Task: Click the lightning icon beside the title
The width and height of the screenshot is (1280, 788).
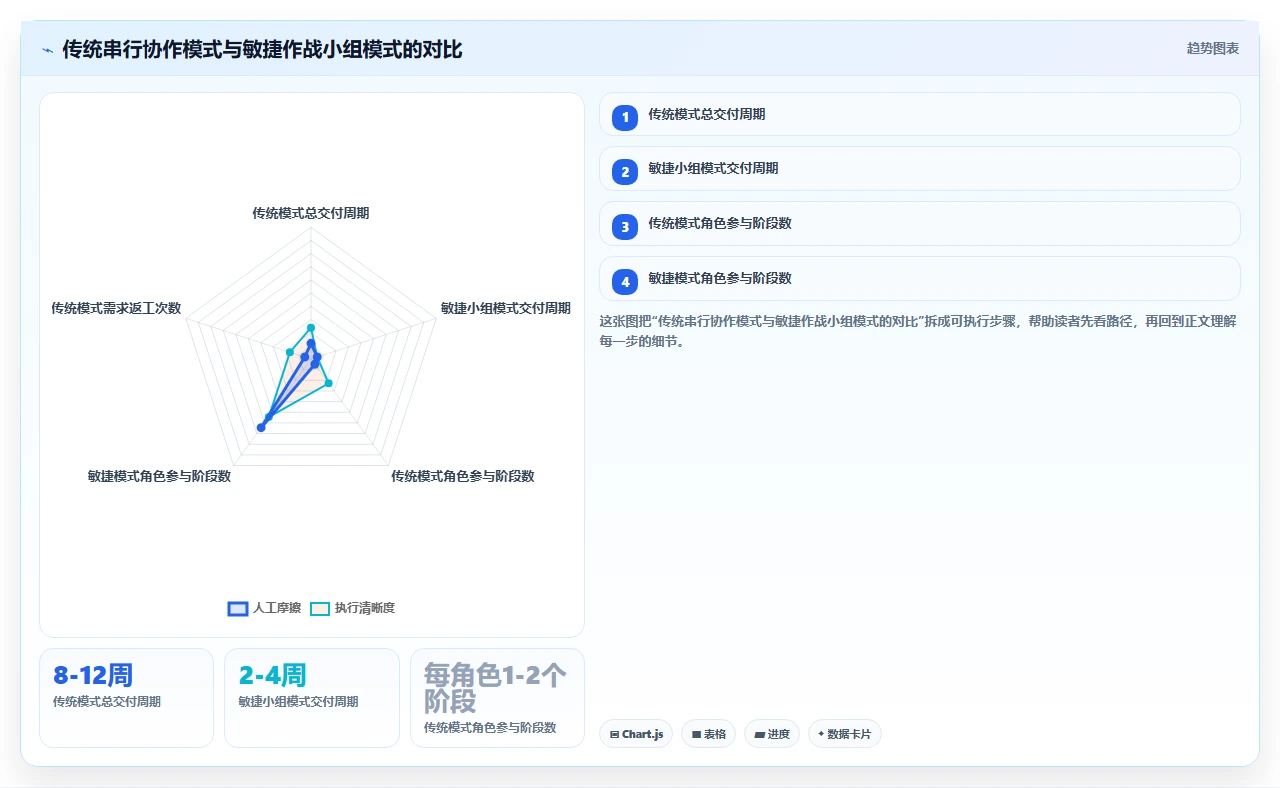Action: click(47, 49)
